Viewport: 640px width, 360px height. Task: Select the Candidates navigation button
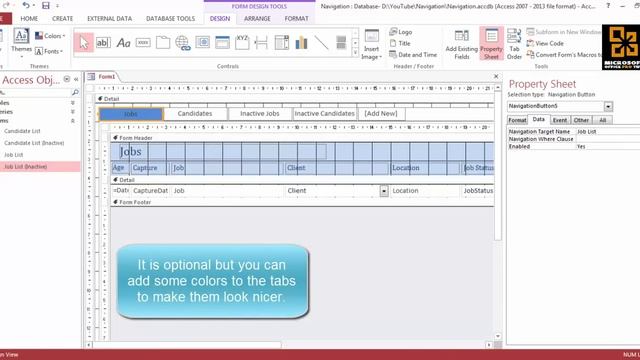[195, 113]
